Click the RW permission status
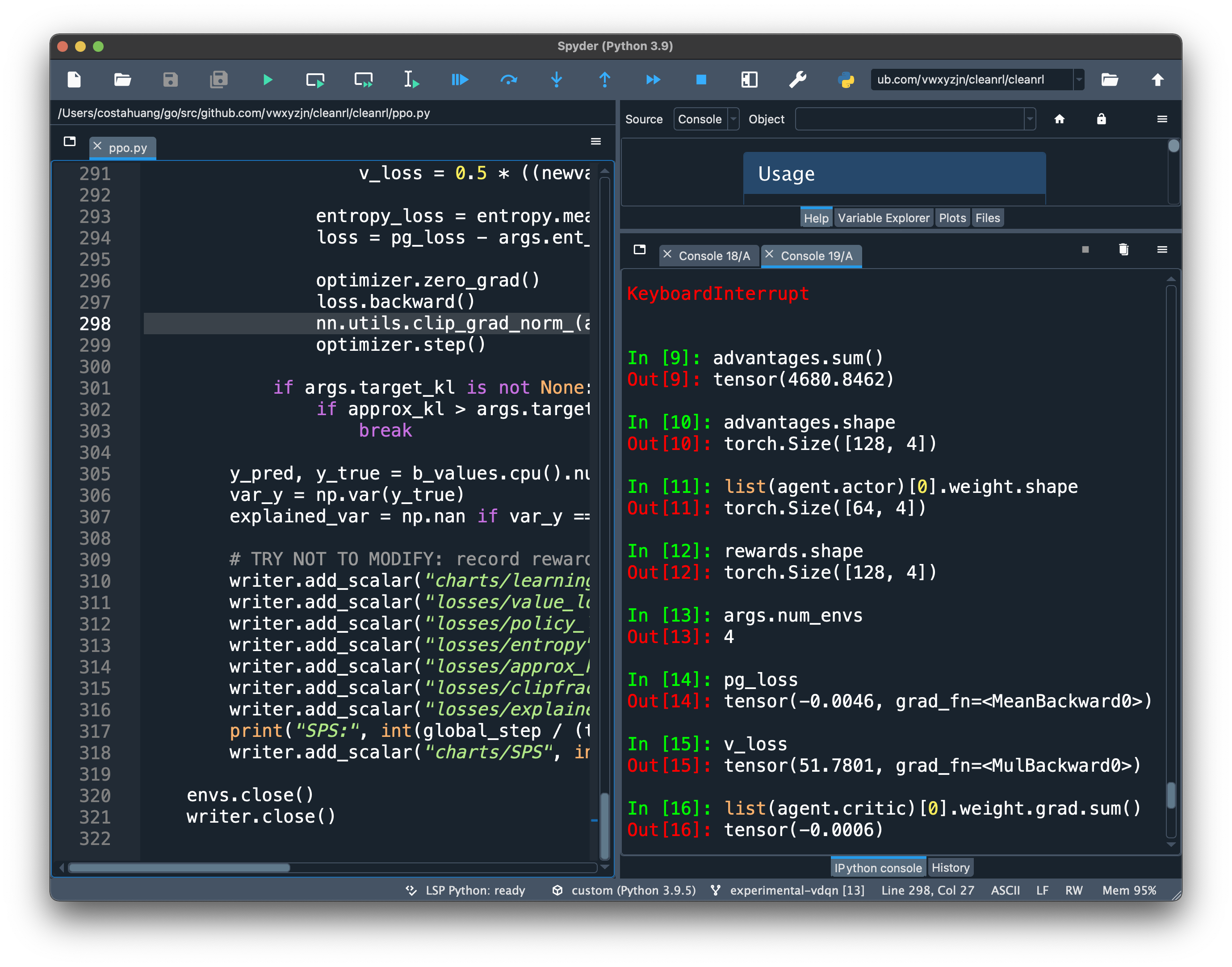The width and height of the screenshot is (1232, 967). 1073,890
